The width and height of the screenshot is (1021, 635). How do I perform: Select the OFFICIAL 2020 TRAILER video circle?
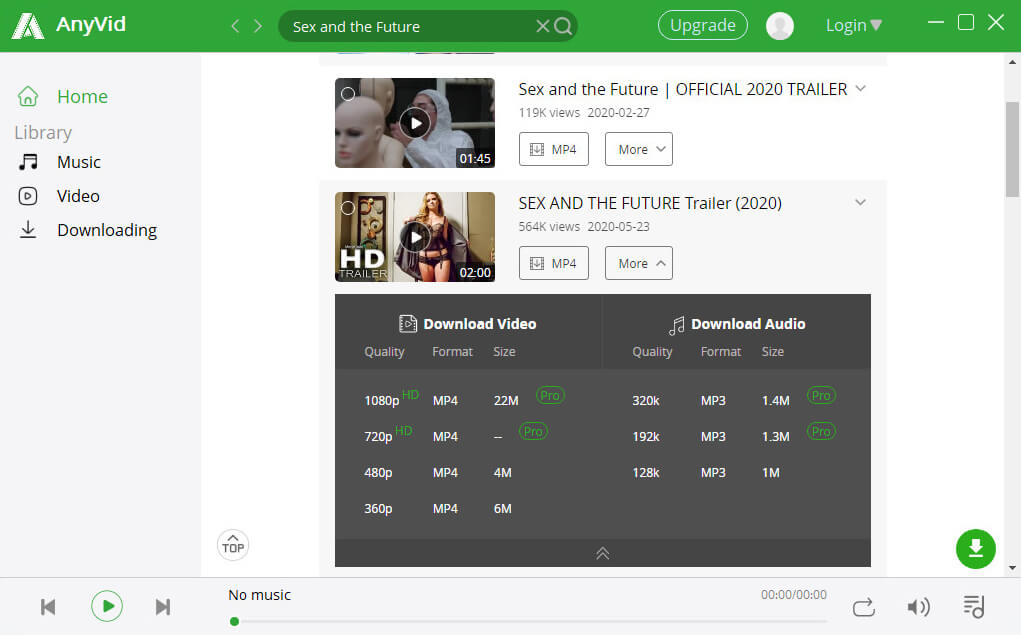(x=348, y=94)
